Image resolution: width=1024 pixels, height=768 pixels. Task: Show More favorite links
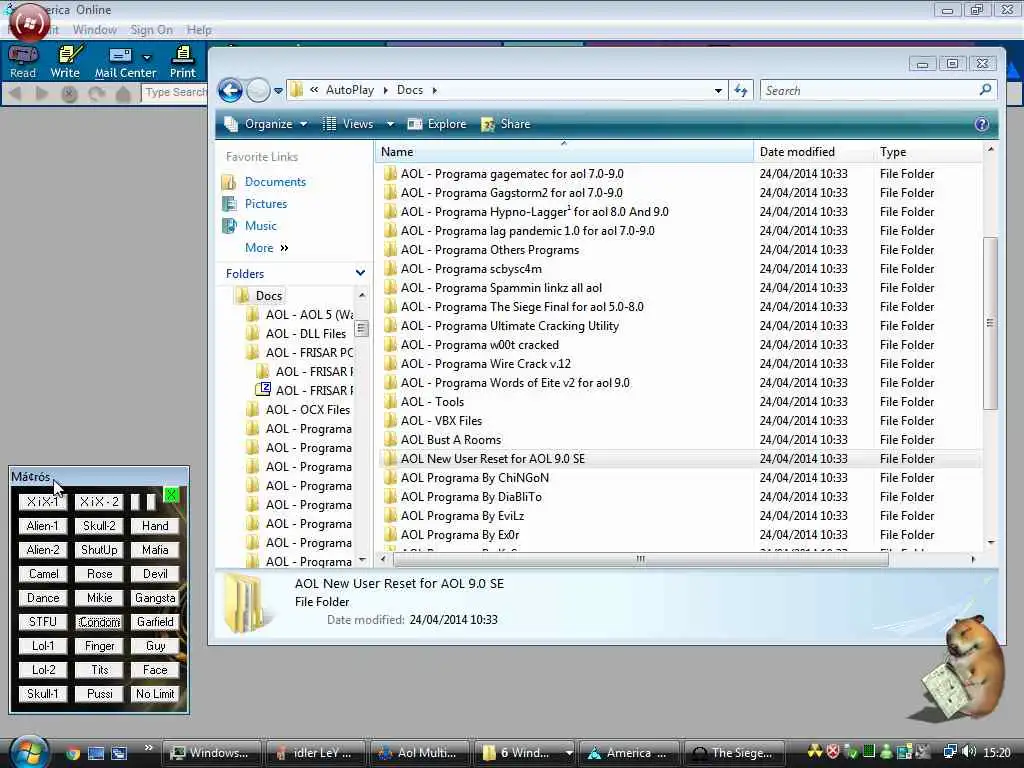tap(266, 248)
